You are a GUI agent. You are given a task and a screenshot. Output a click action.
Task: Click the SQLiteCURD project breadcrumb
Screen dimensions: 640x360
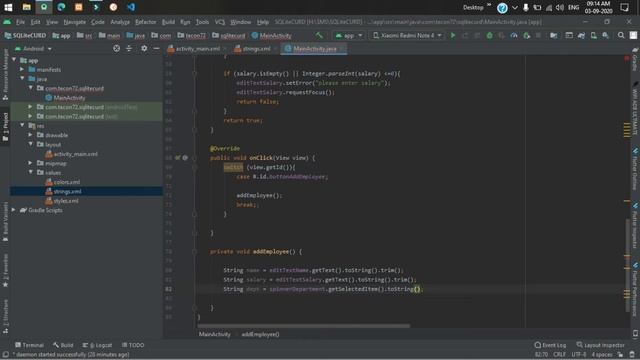coord(25,36)
